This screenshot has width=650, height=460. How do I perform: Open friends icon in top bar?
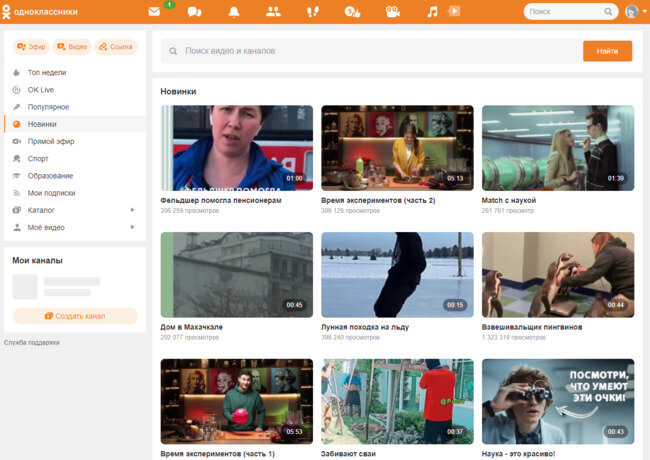(x=273, y=12)
